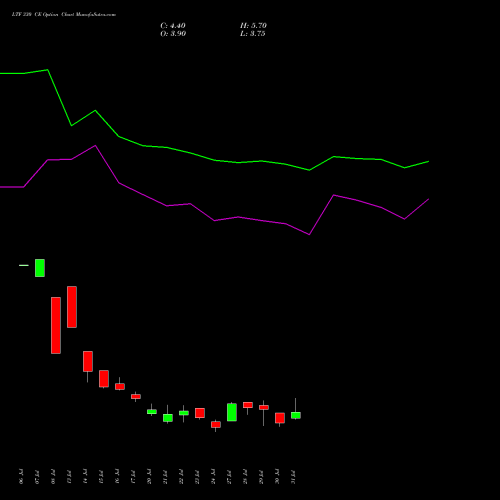Select the close value "C: 4.40"
Screen dimensions: 500x500
(173, 26)
